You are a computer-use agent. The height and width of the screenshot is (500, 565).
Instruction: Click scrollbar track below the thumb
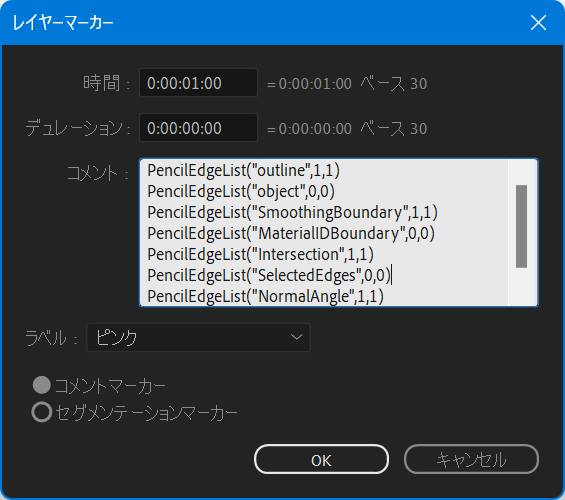coord(521,286)
